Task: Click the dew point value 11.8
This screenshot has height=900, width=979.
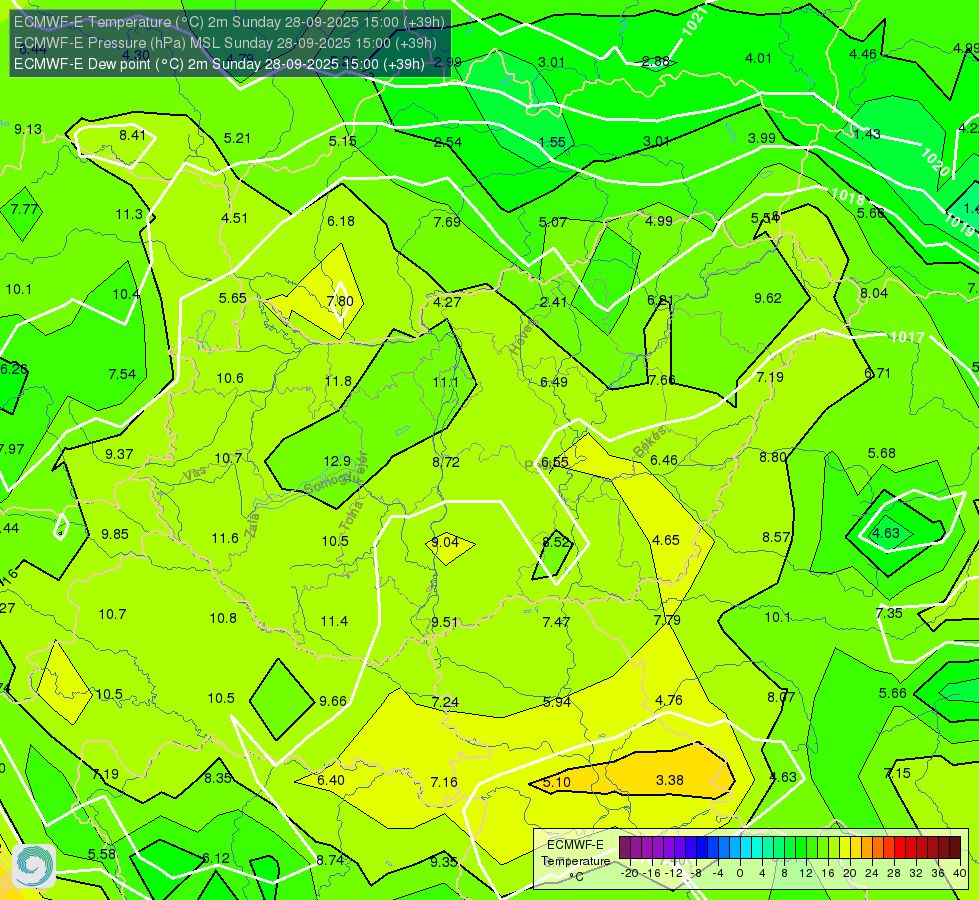Action: (338, 381)
